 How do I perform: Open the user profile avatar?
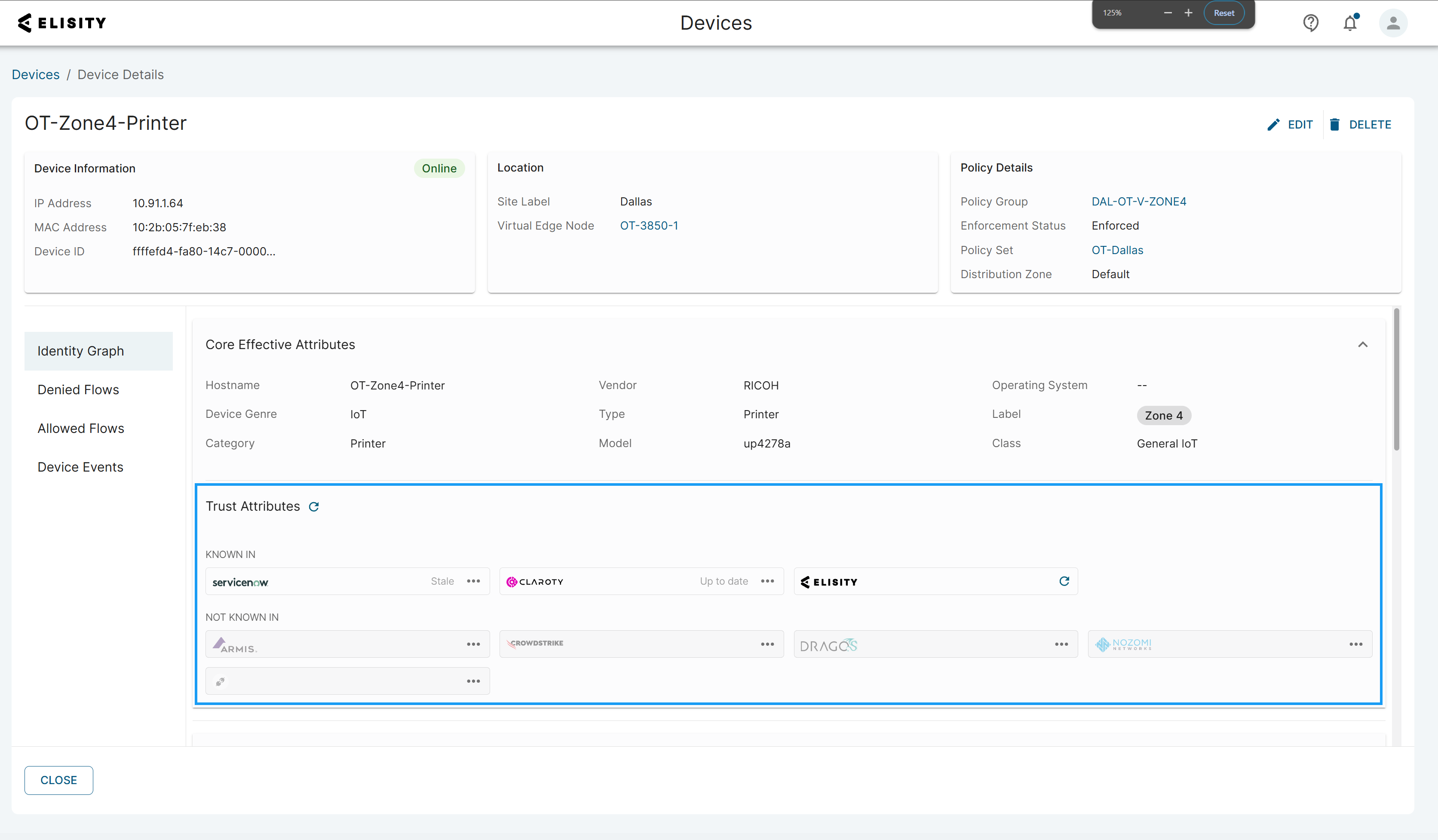pyautogui.click(x=1393, y=23)
